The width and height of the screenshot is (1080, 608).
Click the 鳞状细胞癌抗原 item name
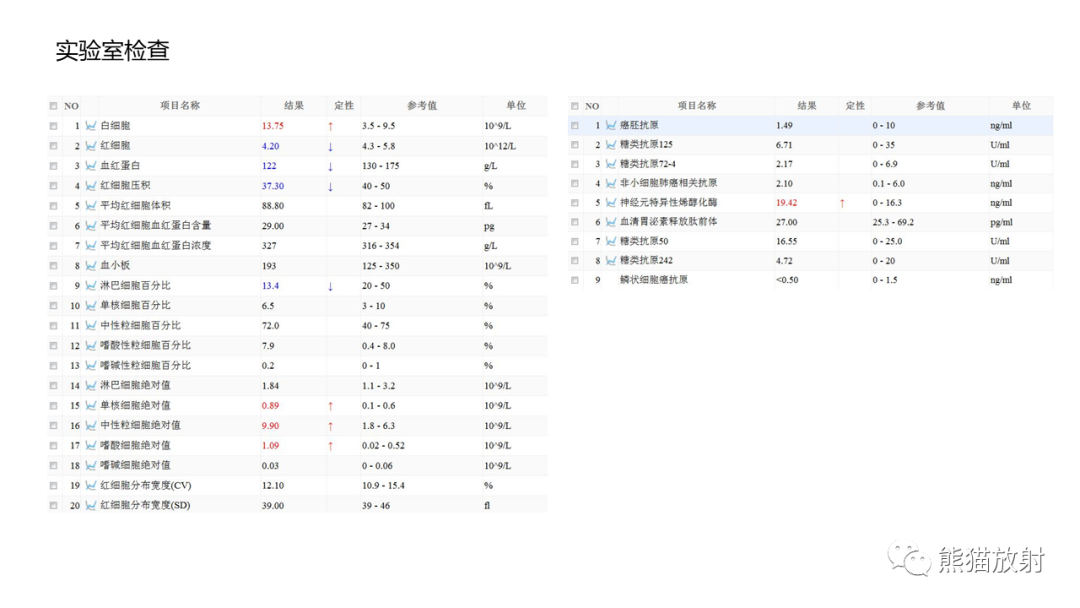(654, 280)
